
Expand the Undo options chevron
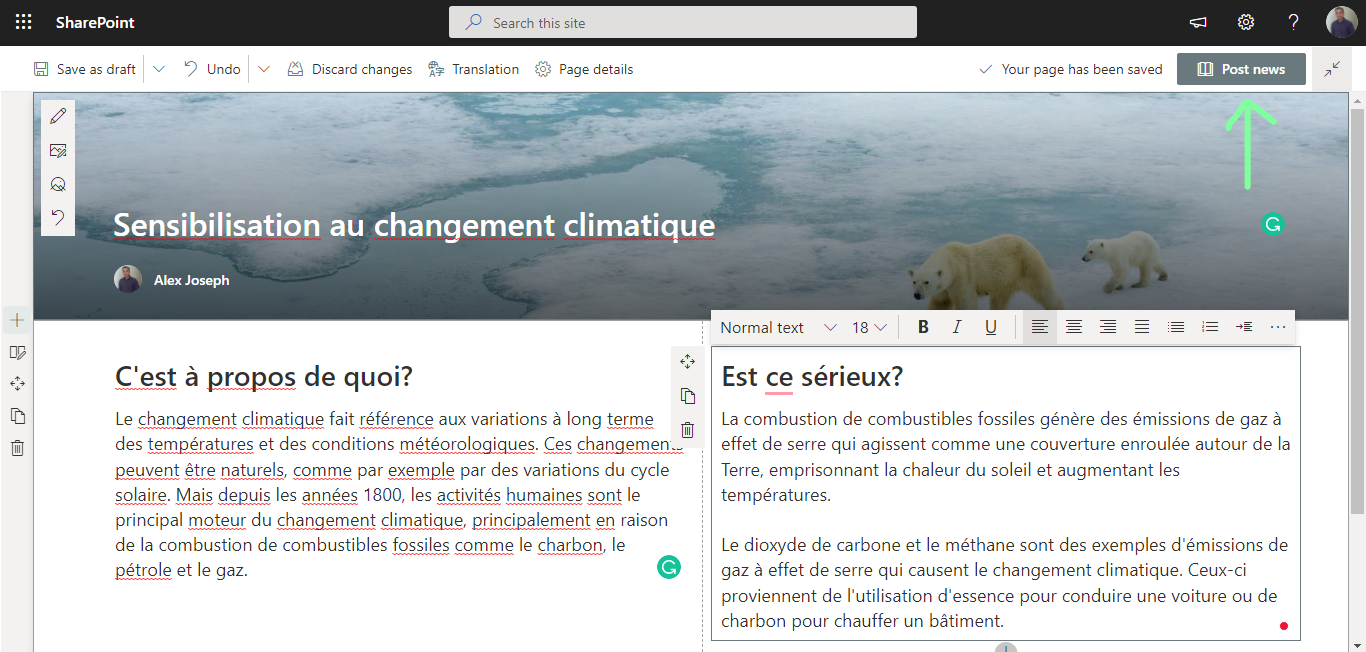click(263, 69)
